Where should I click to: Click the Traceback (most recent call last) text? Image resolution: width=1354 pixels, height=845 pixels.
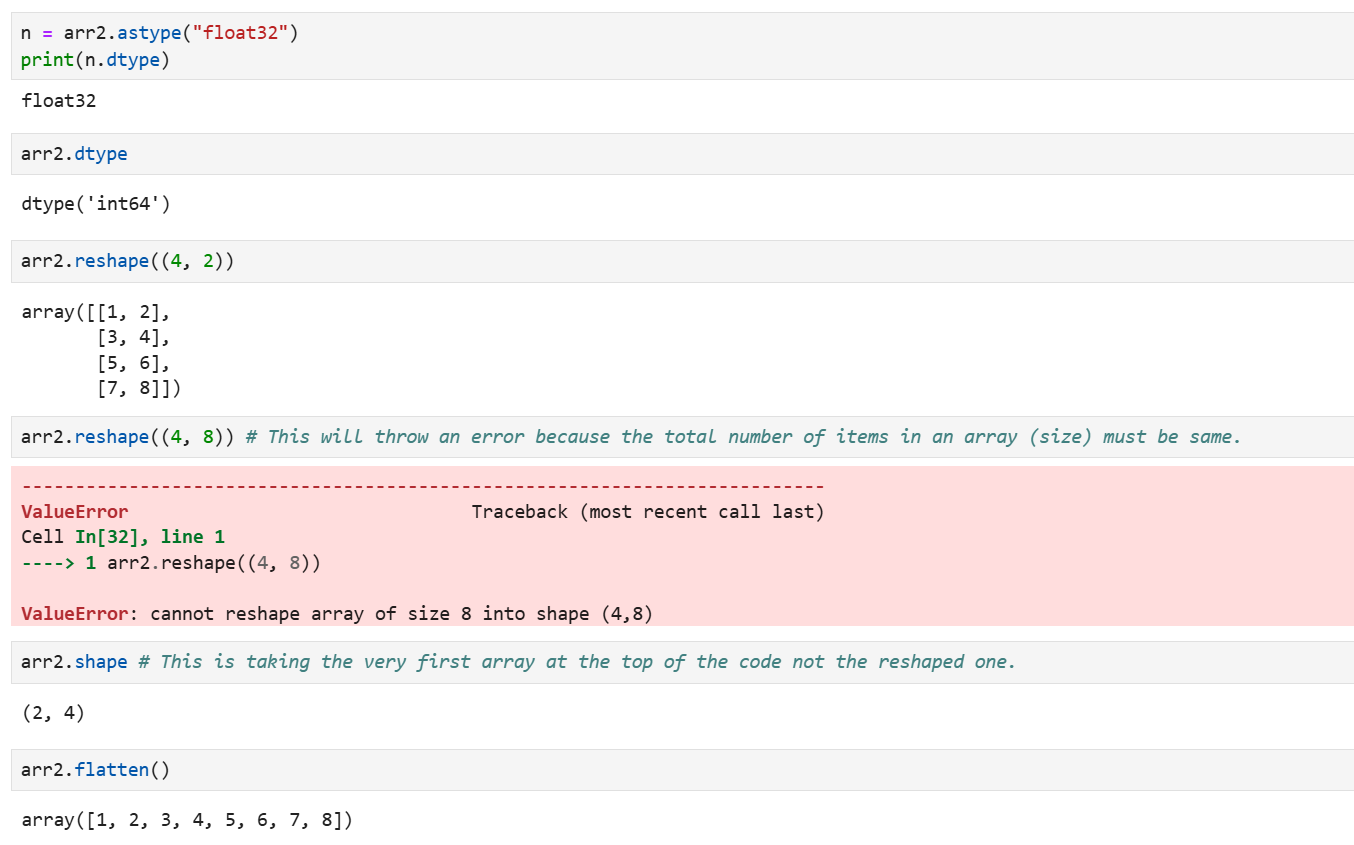pyautogui.click(x=647, y=512)
